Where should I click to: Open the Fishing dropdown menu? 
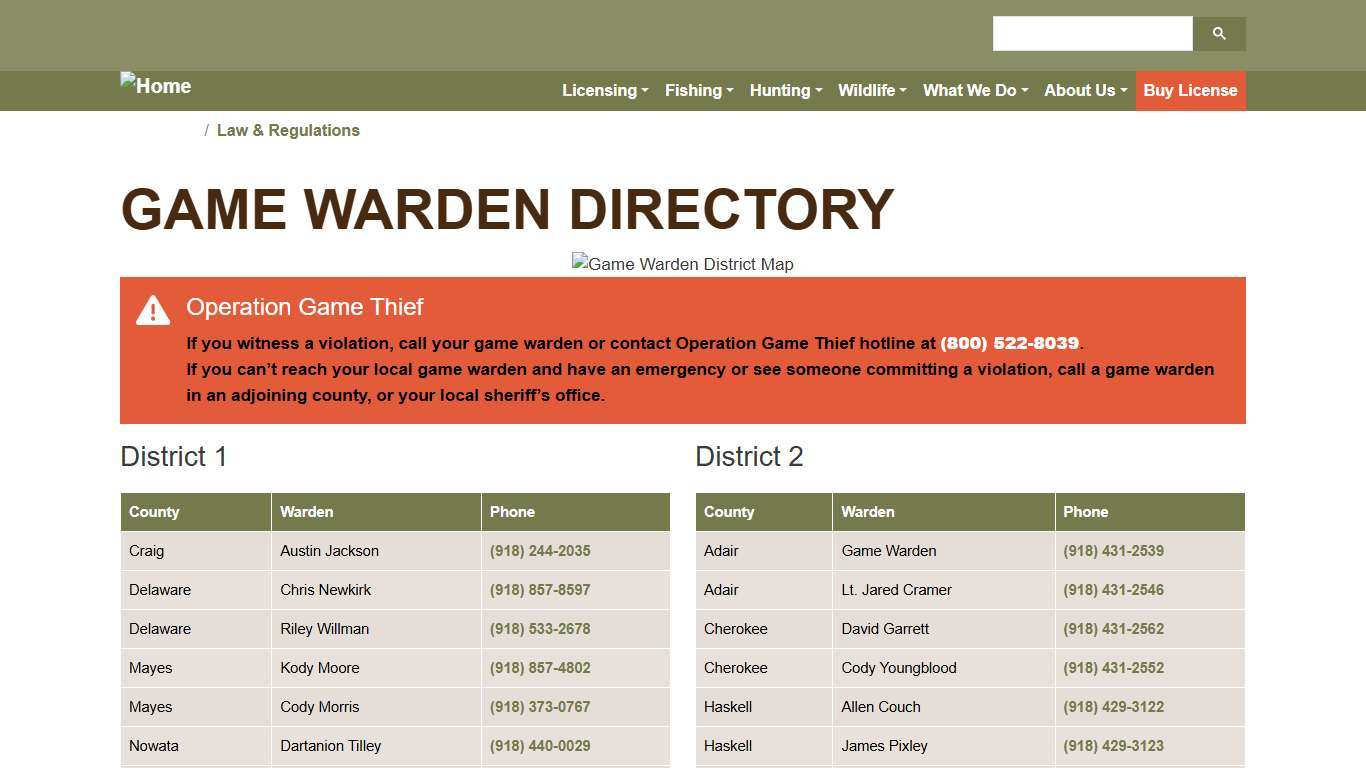[698, 90]
